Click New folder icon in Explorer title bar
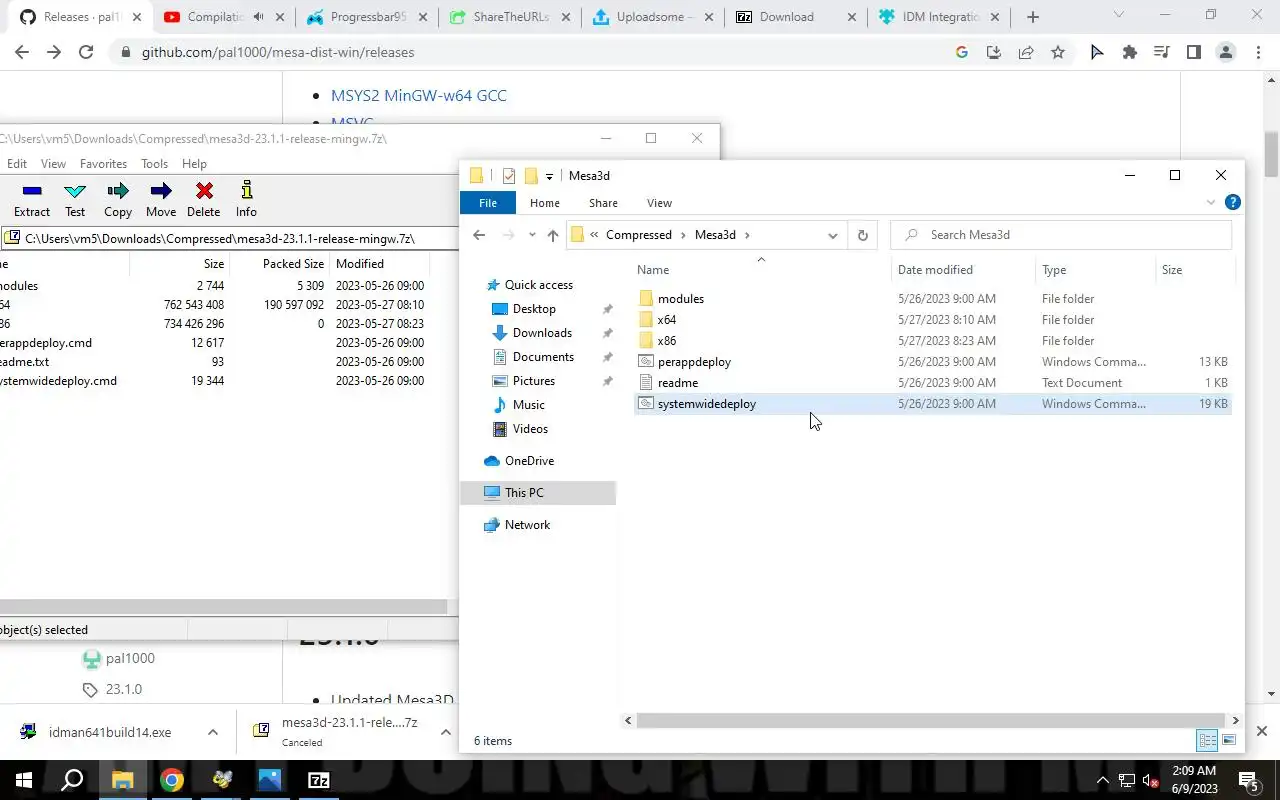The width and height of the screenshot is (1280, 800). [531, 176]
